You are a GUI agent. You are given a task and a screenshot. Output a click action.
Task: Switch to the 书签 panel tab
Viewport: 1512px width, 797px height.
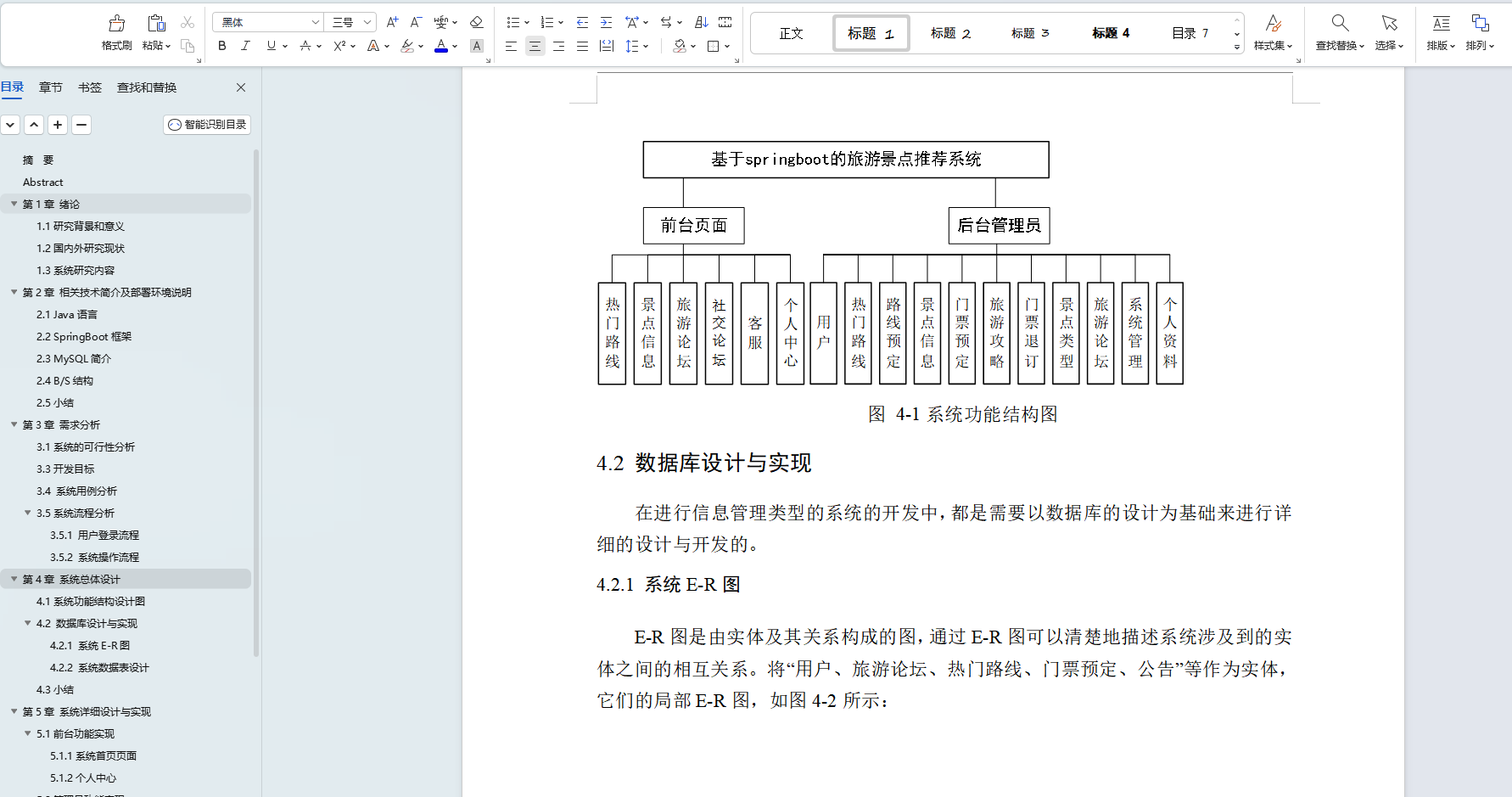[89, 87]
